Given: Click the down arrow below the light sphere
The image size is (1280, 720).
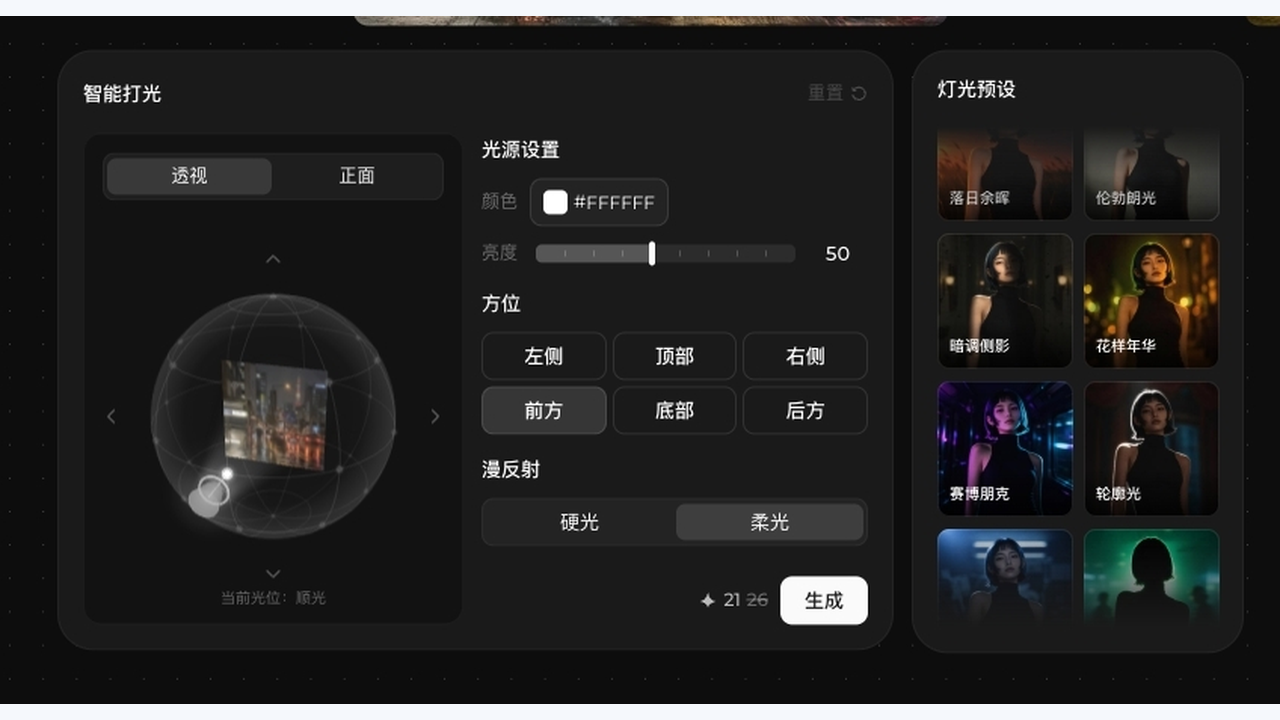Looking at the screenshot, I should coord(273,574).
